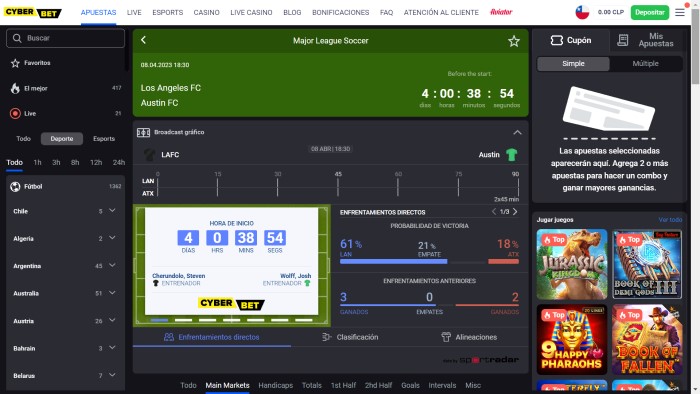The width and height of the screenshot is (700, 394).
Task: Add match to favorites with star icon
Action: pos(514,41)
